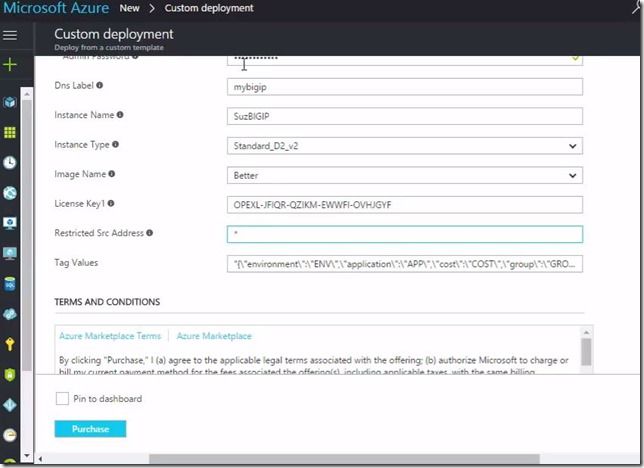Image resolution: width=644 pixels, height=468 pixels.
Task: Open the gauge Monitor icon in sidebar
Action: tap(10, 435)
